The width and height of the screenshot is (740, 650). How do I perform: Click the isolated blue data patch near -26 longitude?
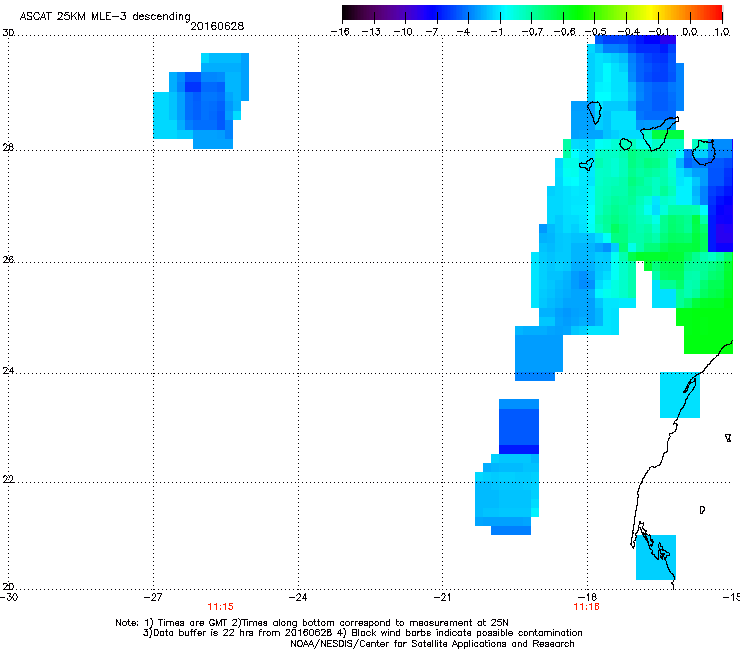click(x=201, y=101)
